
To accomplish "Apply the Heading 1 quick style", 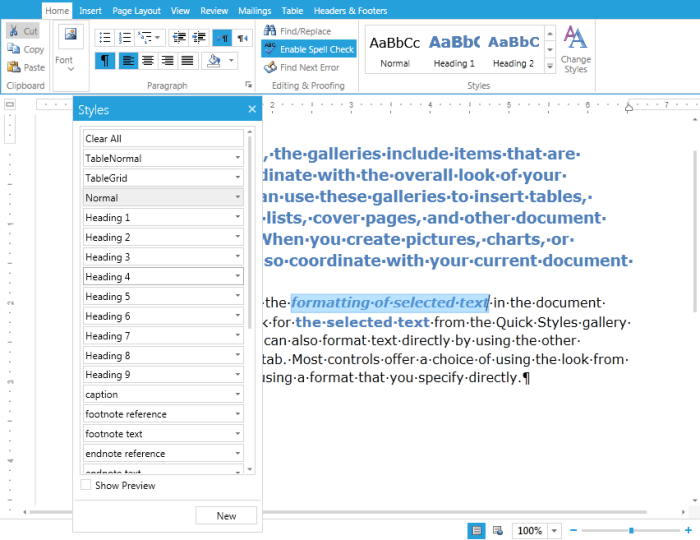I will point(454,49).
